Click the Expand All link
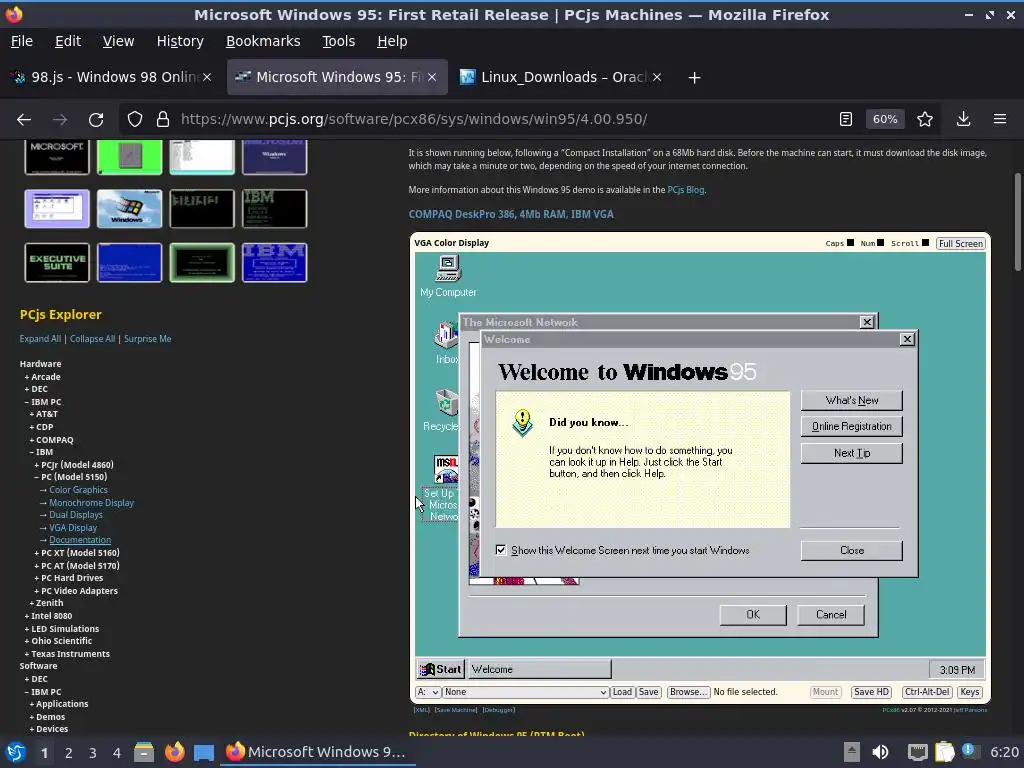The image size is (1024, 768). 40,339
